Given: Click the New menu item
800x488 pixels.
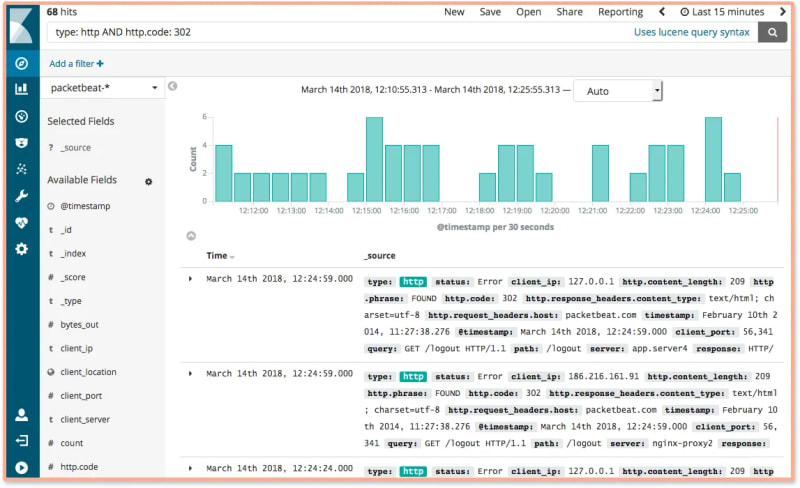Looking at the screenshot, I should pyautogui.click(x=454, y=12).
